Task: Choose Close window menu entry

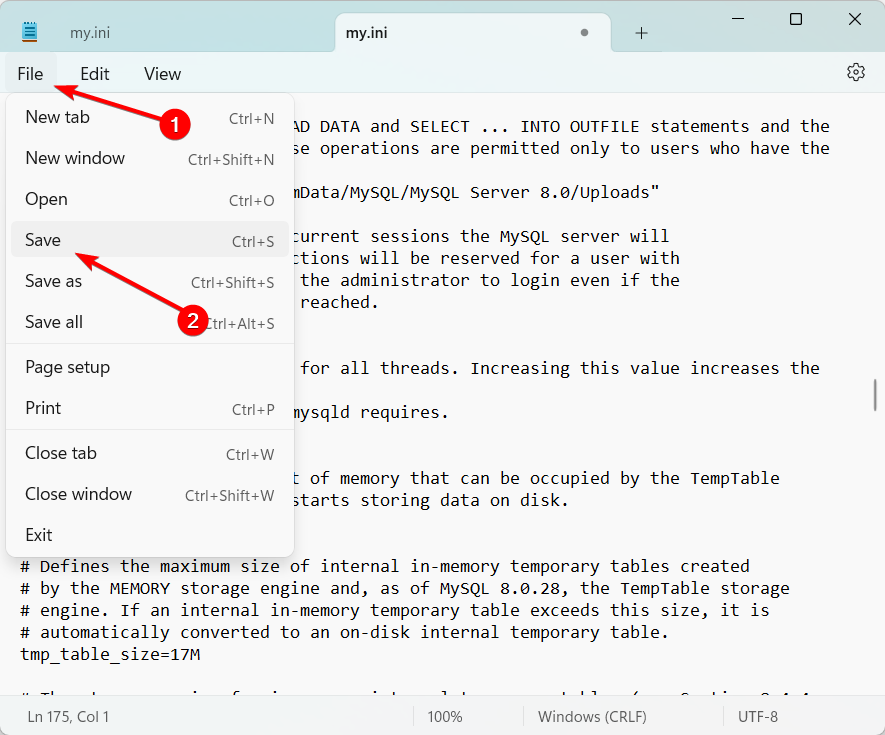Action: click(x=150, y=495)
